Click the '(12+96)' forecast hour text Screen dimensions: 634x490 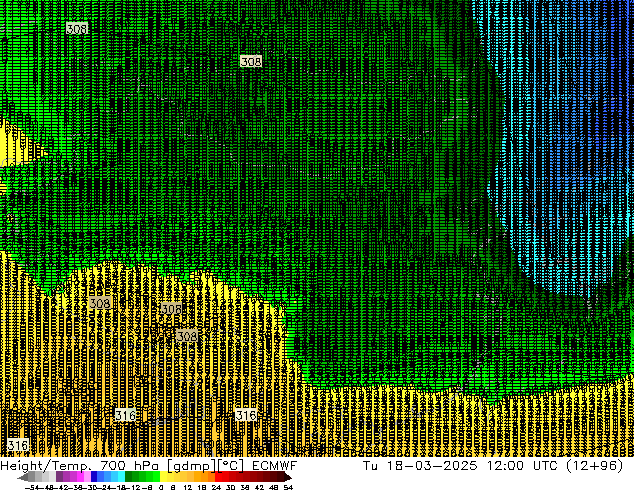pyautogui.click(x=594, y=466)
